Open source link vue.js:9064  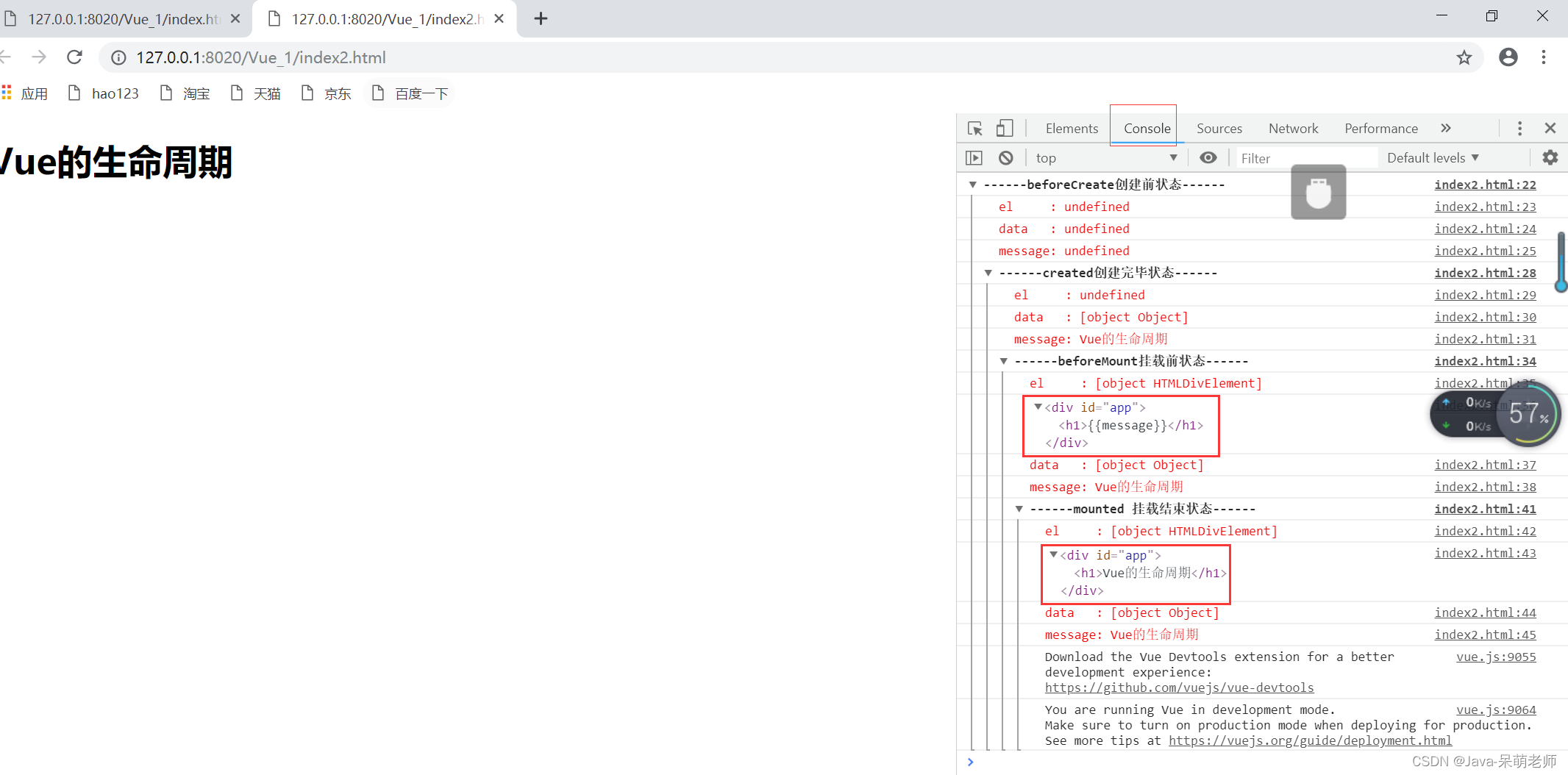click(x=1496, y=710)
